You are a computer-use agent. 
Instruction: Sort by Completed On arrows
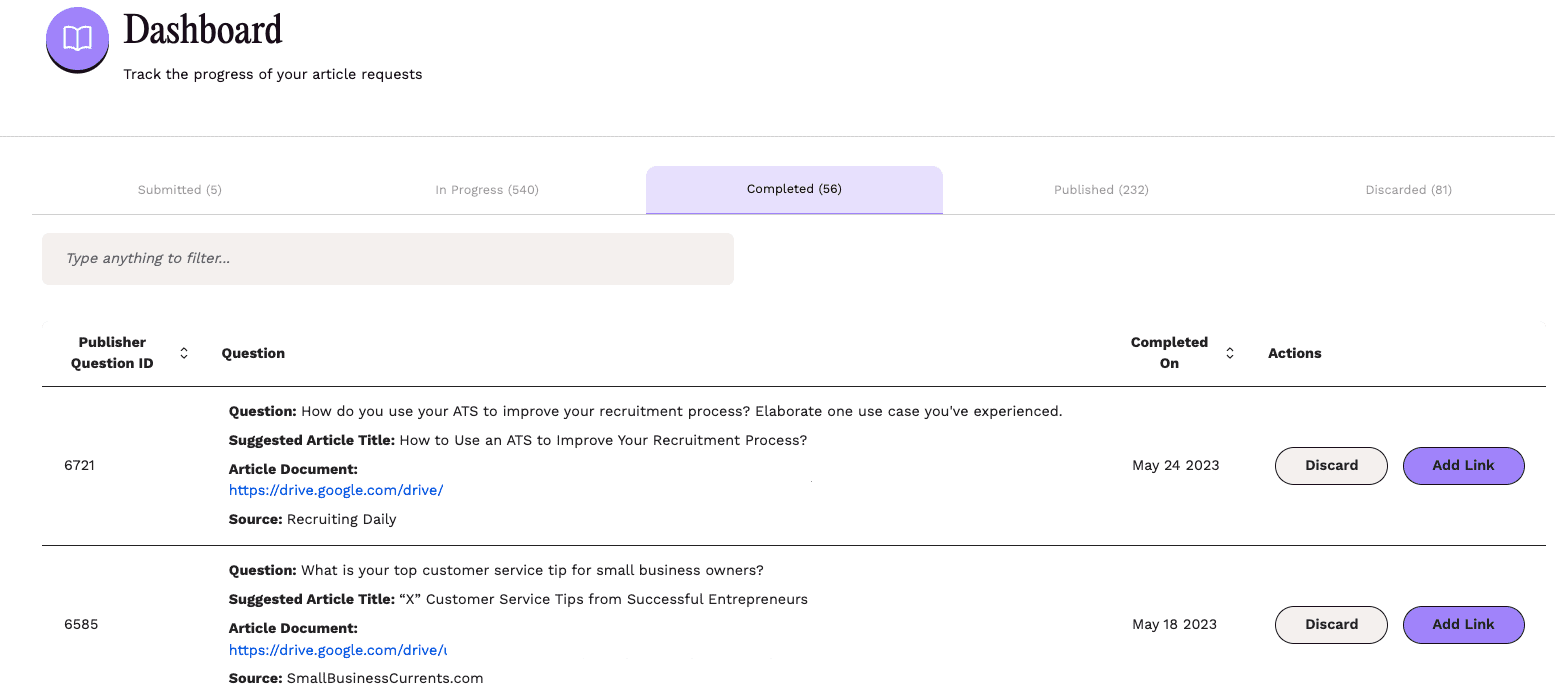(x=1230, y=353)
